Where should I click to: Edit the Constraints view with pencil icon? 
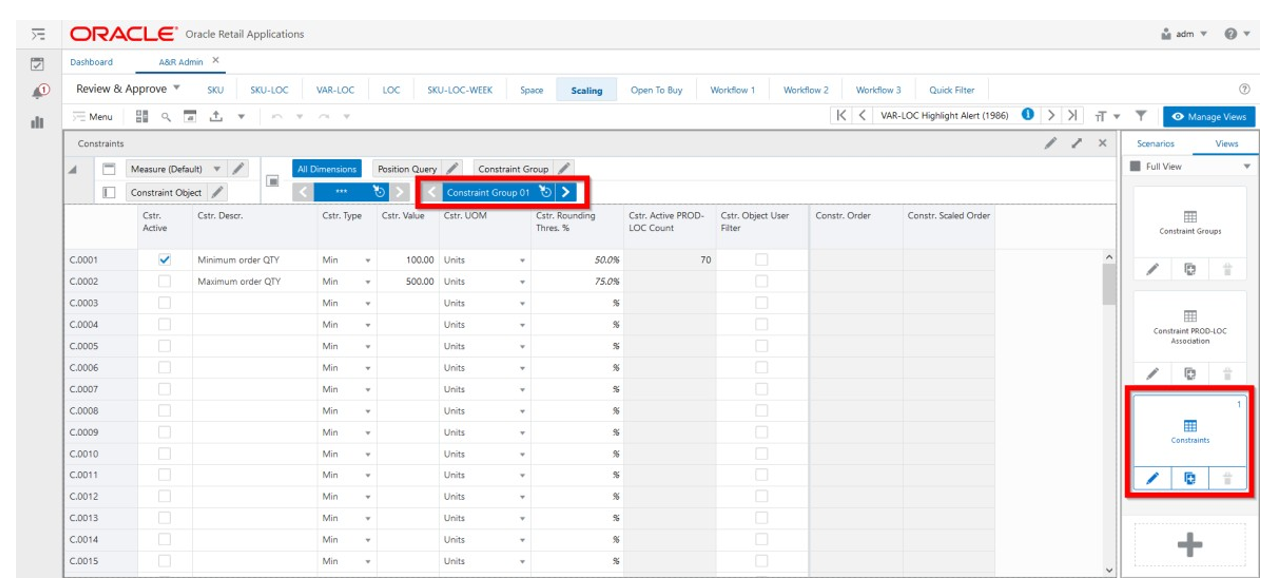(1152, 479)
